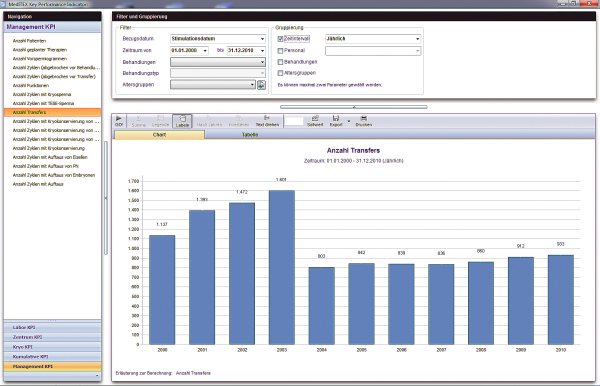Click the Export save icon
Image resolution: width=600 pixels, height=386 pixels.
coord(336,118)
